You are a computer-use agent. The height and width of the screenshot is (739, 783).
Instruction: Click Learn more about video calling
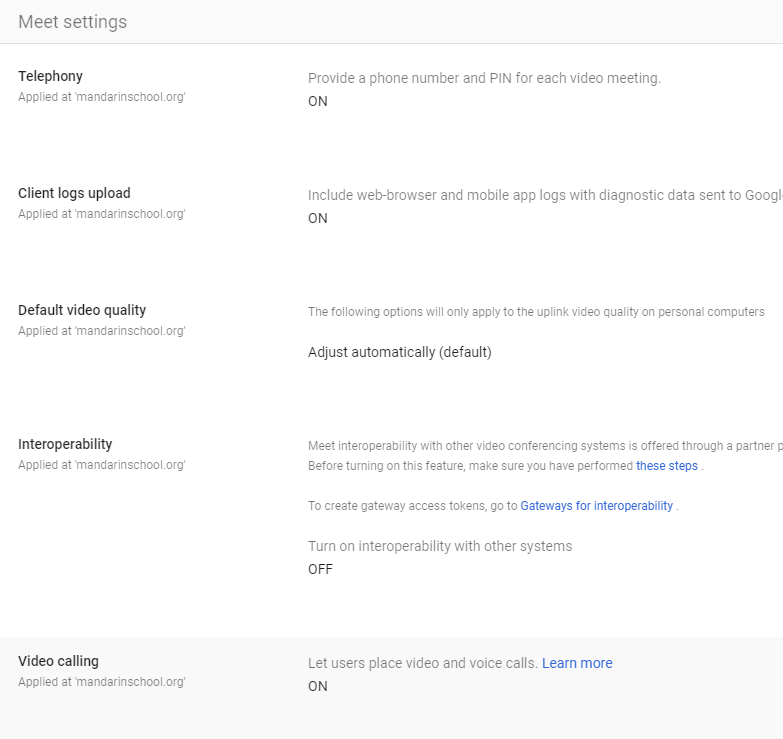point(577,663)
